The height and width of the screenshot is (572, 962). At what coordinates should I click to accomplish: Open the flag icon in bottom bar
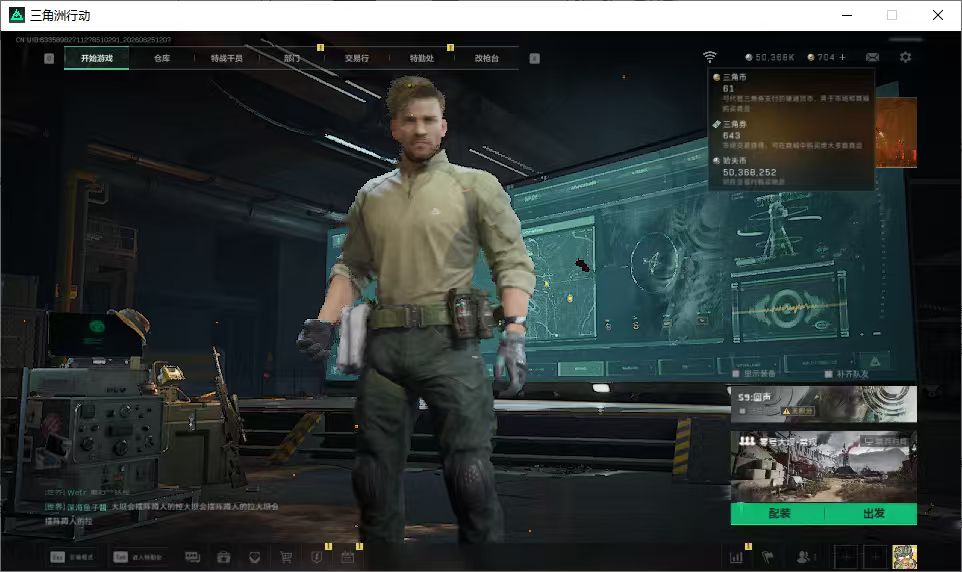(767, 557)
